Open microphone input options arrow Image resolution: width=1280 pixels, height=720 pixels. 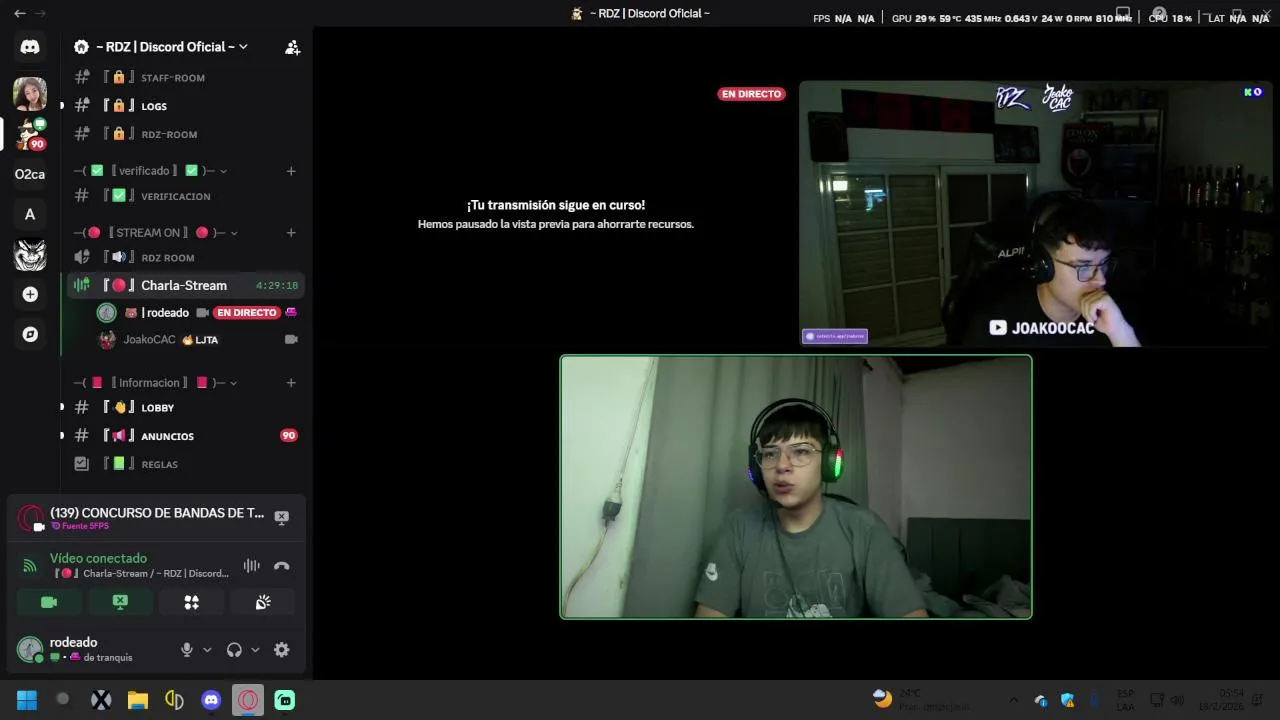tap(207, 650)
